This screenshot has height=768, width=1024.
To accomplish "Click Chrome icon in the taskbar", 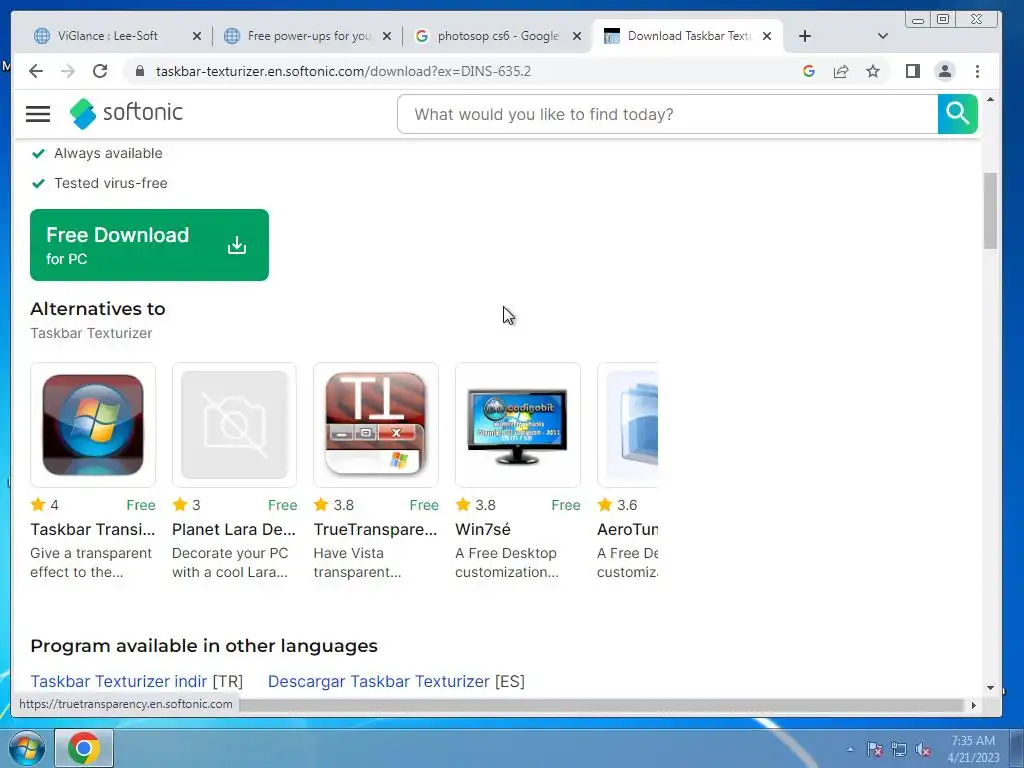I will pos(84,748).
